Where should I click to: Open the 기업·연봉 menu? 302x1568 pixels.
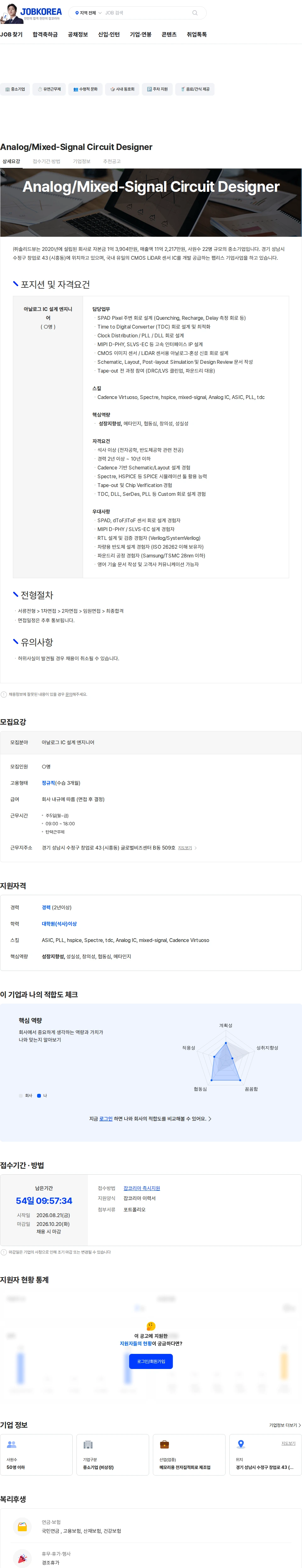point(141,35)
